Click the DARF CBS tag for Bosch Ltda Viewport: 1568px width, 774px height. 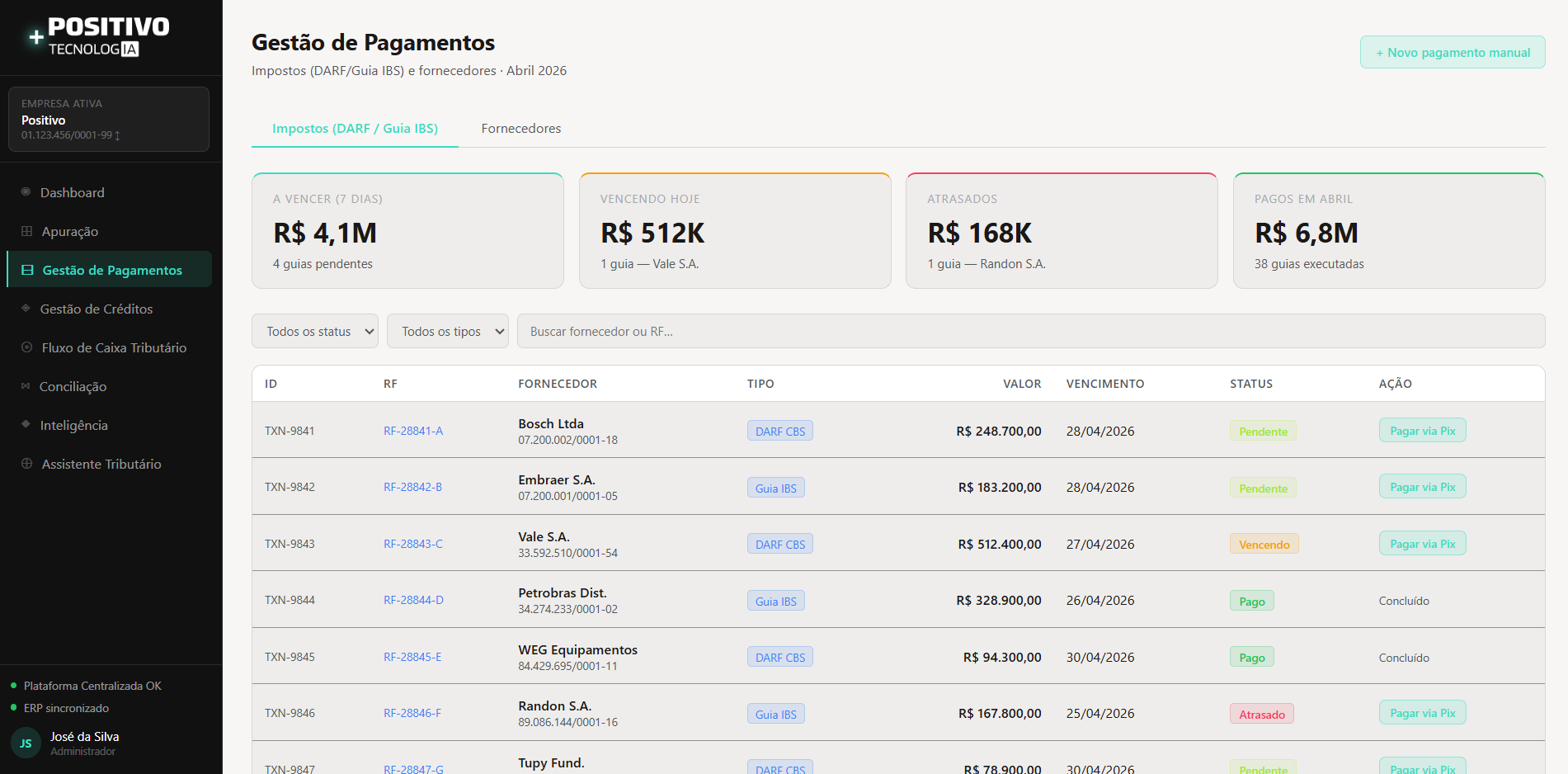point(780,431)
